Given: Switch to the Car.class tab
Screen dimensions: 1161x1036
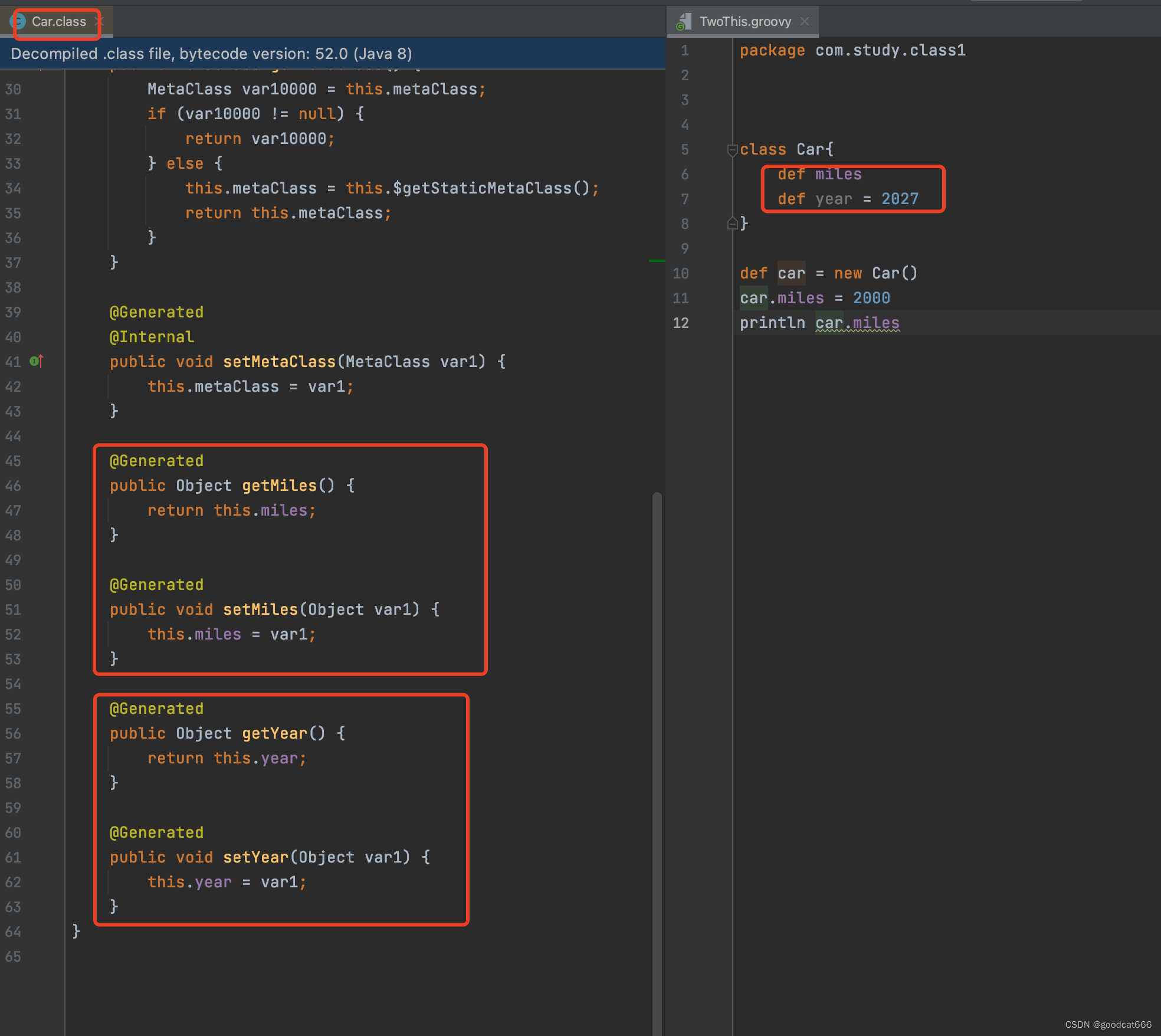Looking at the screenshot, I should [58, 22].
